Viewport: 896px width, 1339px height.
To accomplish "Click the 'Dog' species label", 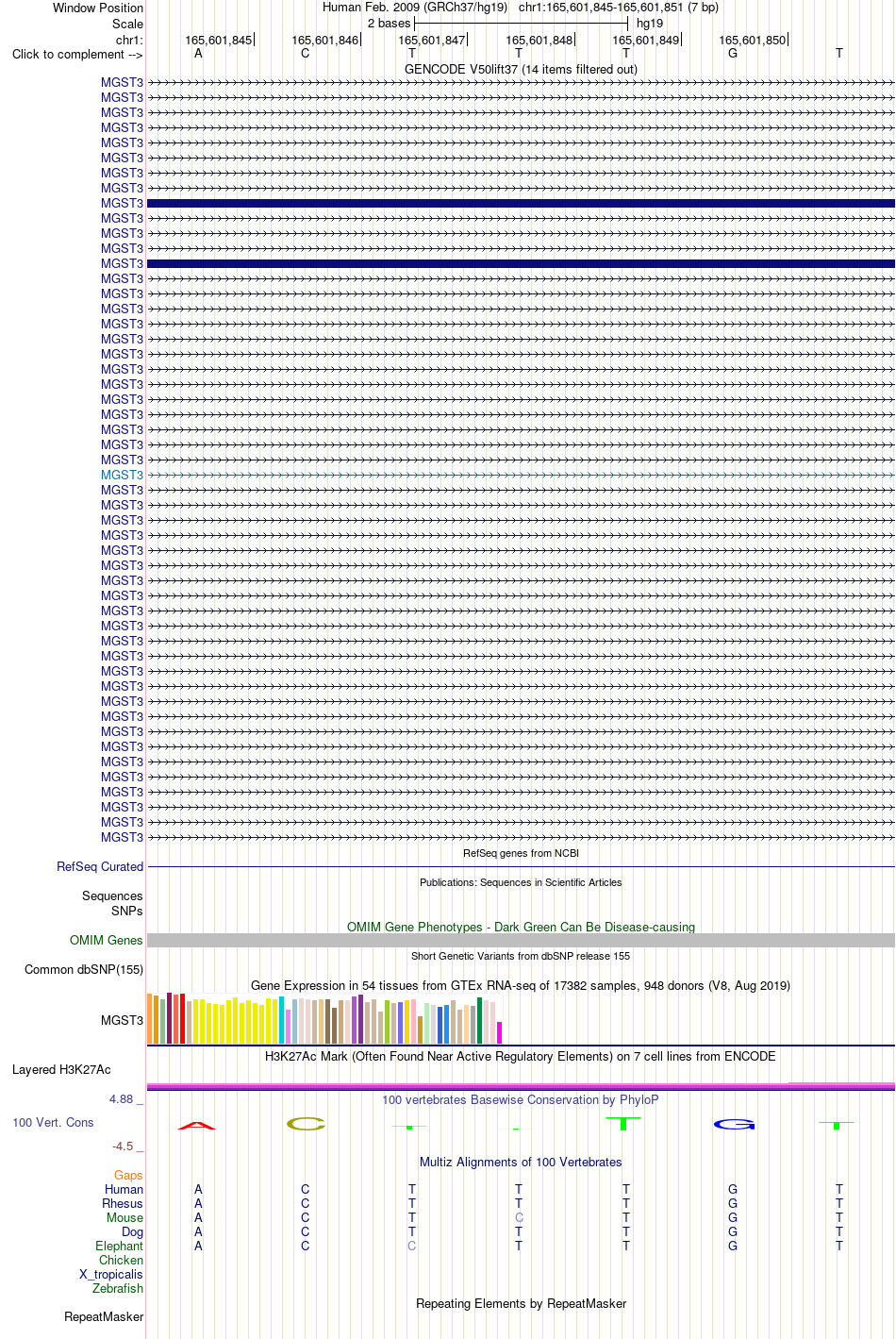I will [x=132, y=1231].
